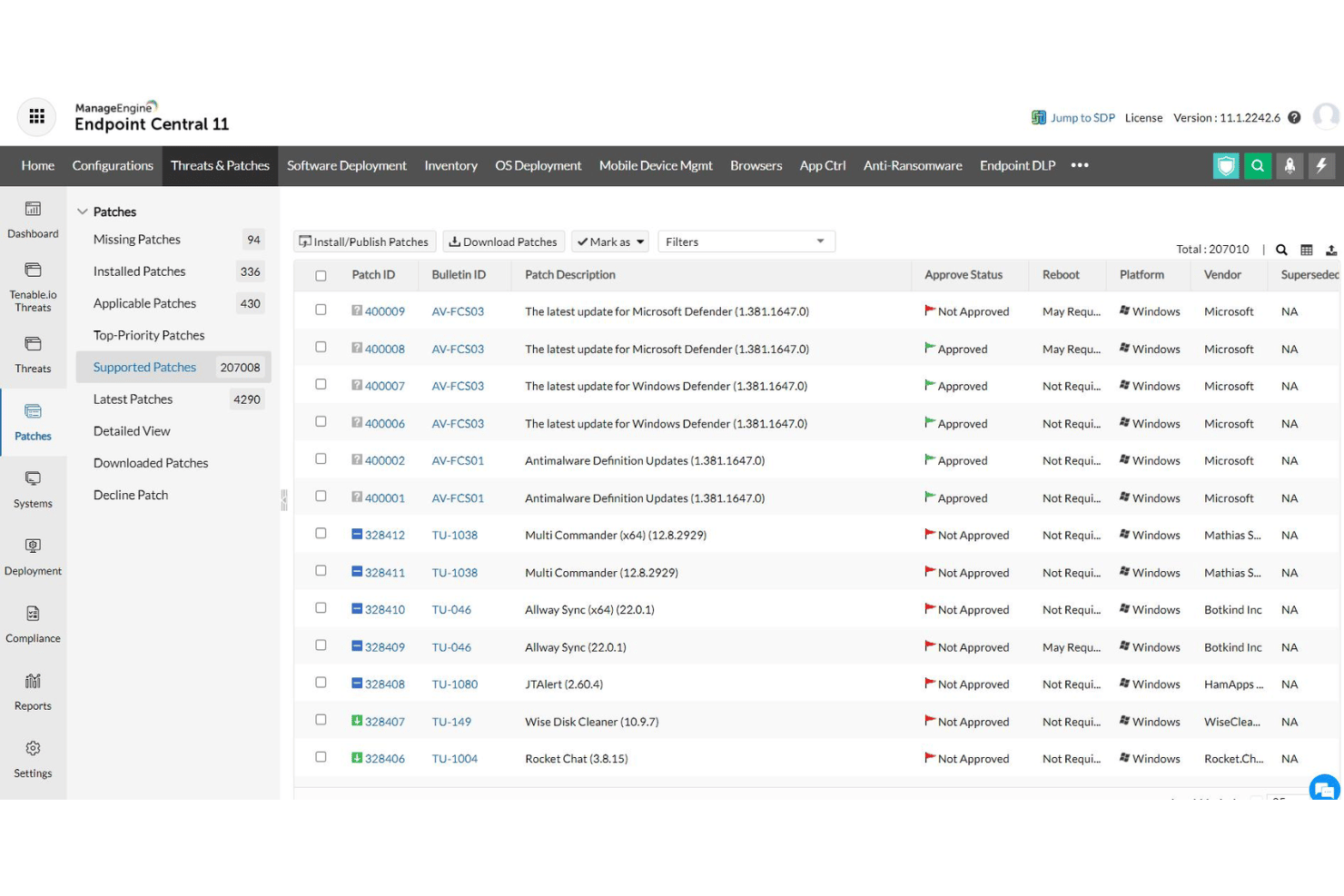The image size is (1344, 896).
Task: Click the green shield security icon
Action: (x=1226, y=165)
